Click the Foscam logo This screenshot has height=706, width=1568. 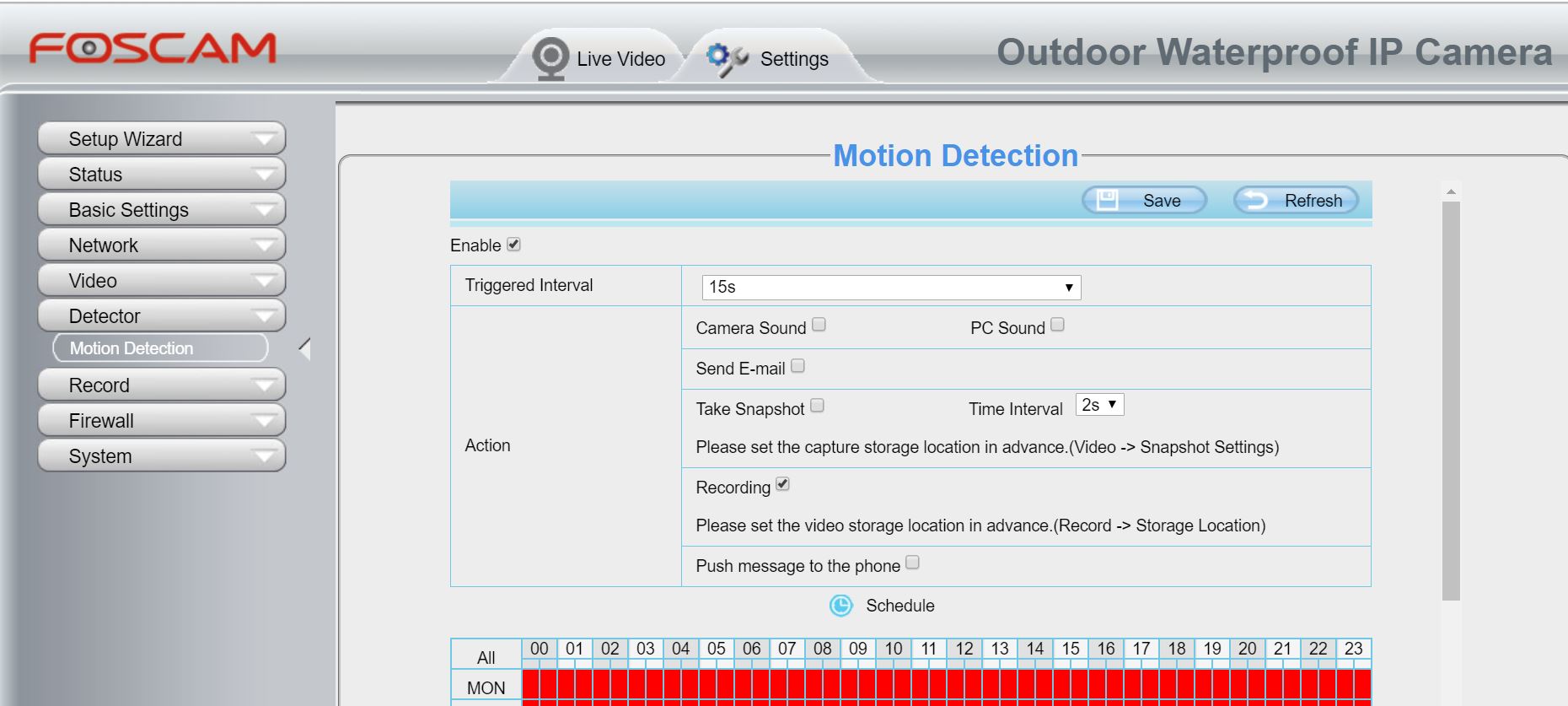point(153,49)
